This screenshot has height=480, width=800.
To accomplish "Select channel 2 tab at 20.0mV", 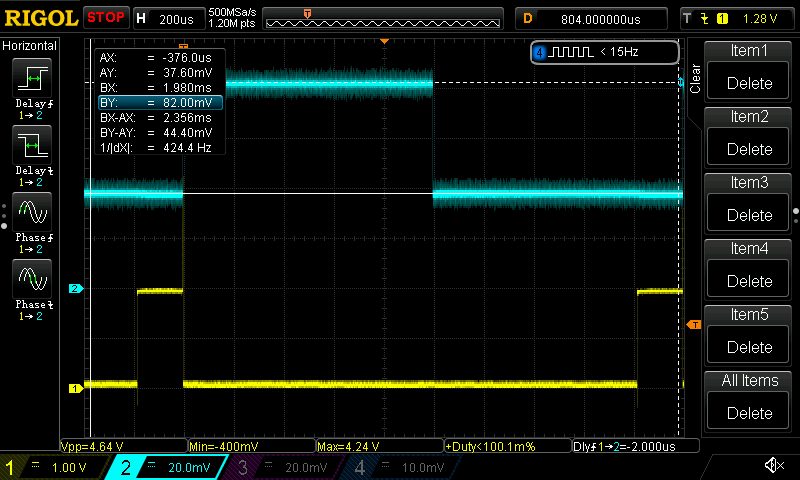I will coord(167,467).
